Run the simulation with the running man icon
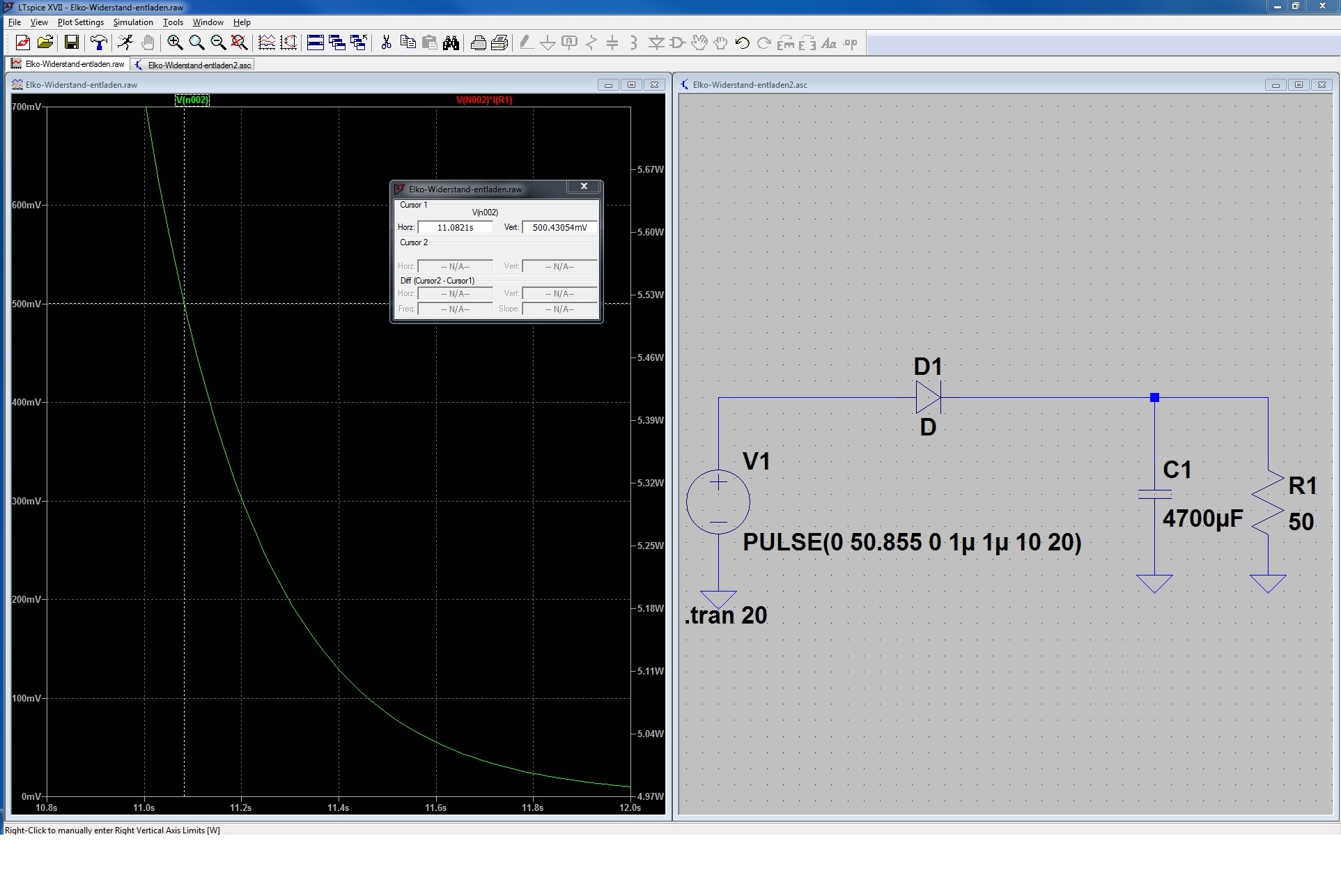The image size is (1341, 896). [x=125, y=43]
